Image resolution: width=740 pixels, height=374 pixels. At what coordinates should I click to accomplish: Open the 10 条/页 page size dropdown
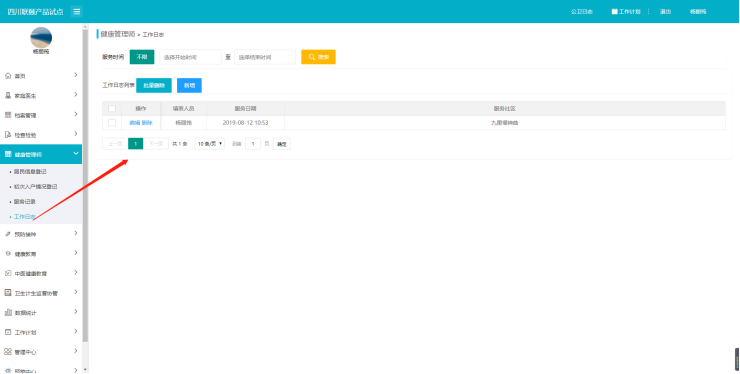tap(210, 144)
